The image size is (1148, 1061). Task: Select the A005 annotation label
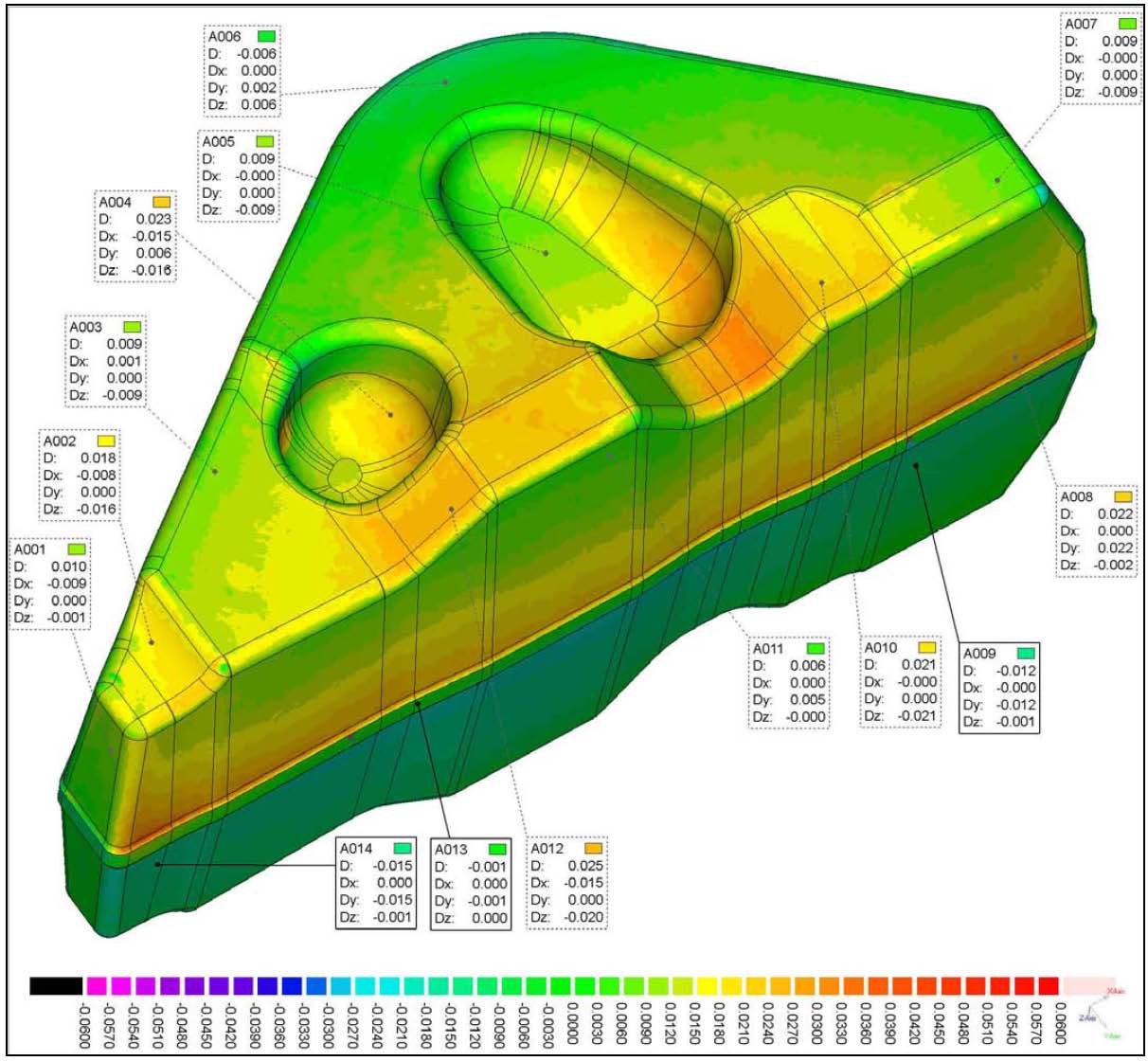[x=217, y=141]
